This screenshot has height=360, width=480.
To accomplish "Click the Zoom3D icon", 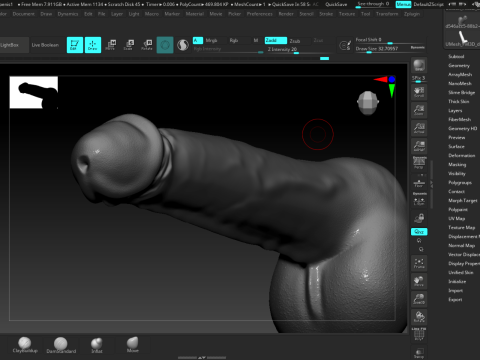I will point(419,299).
